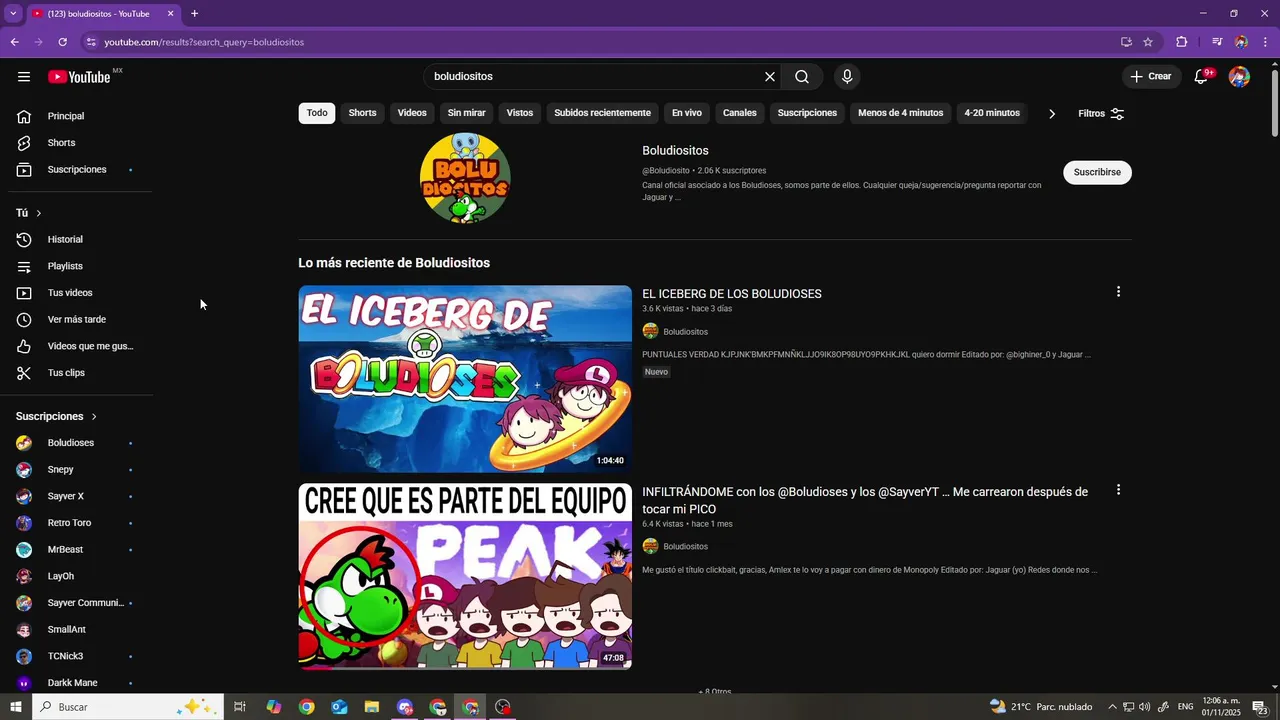Subscribe to Boludiositos with the Suscribirse button
This screenshot has width=1280, height=720.
coord(1097,172)
